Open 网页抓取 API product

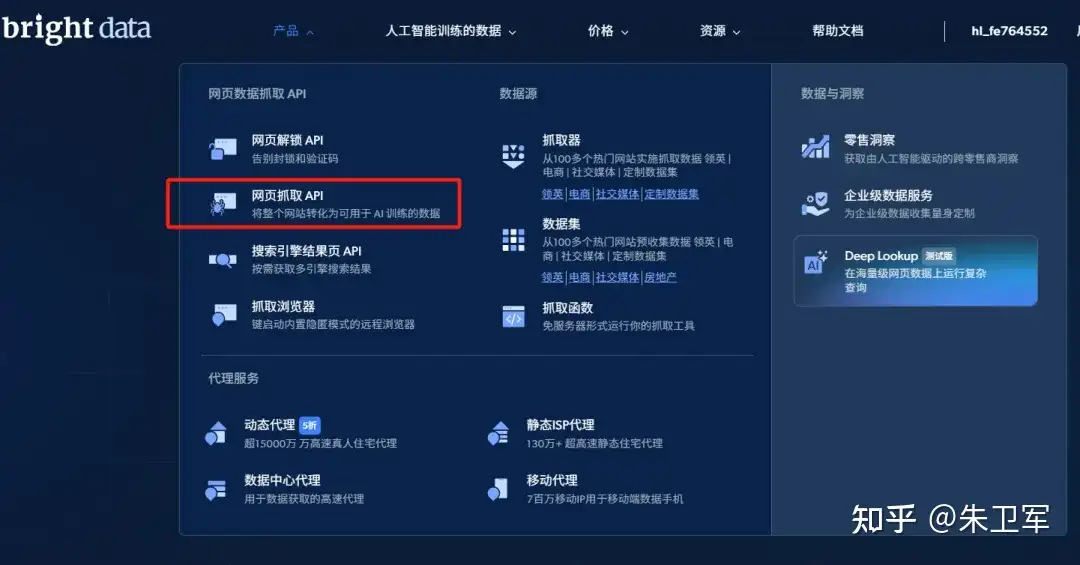pos(287,196)
